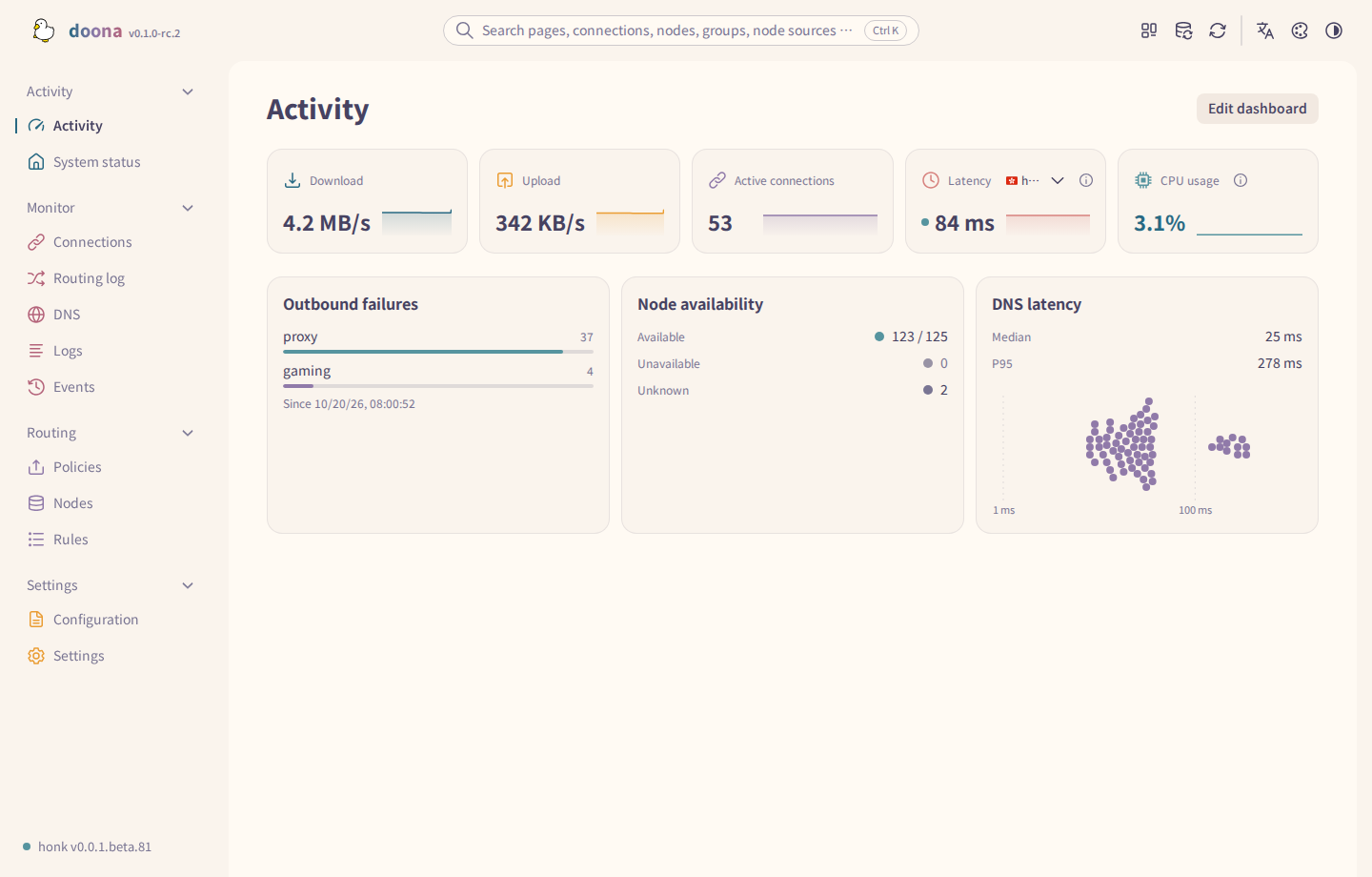Click the Events history icon in the sidebar
1372x877 pixels.
[36, 387]
